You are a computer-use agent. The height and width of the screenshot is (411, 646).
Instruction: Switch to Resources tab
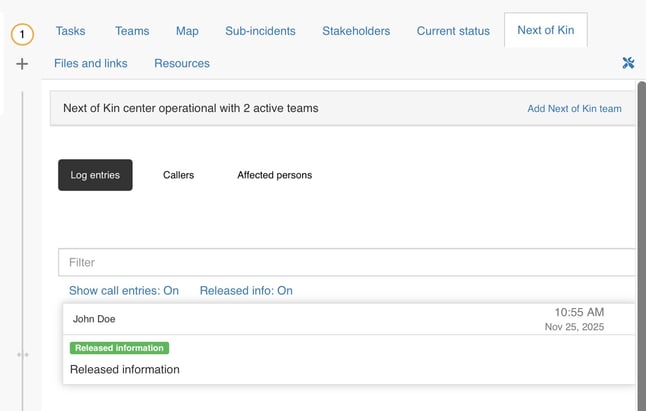point(182,63)
